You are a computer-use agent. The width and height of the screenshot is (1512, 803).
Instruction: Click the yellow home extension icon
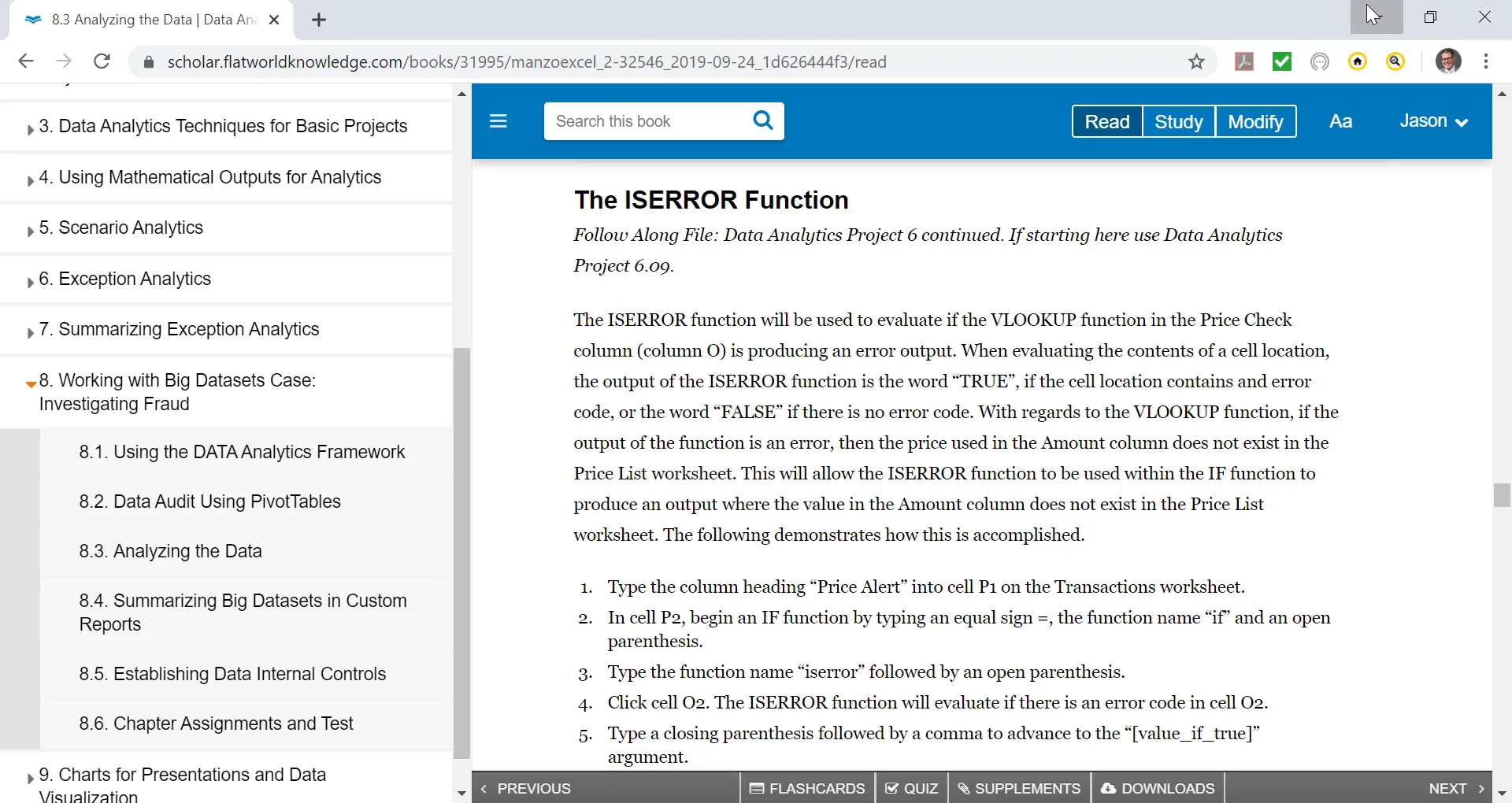(1358, 61)
